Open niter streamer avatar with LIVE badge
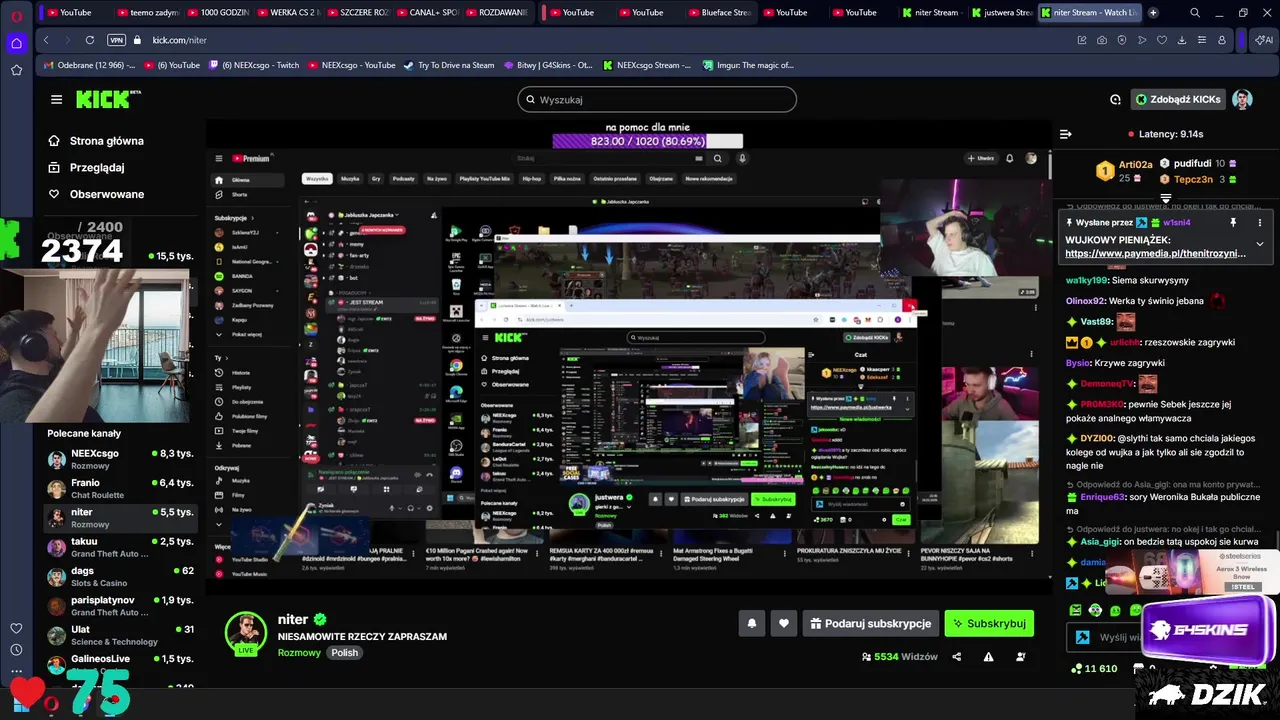 click(x=245, y=633)
